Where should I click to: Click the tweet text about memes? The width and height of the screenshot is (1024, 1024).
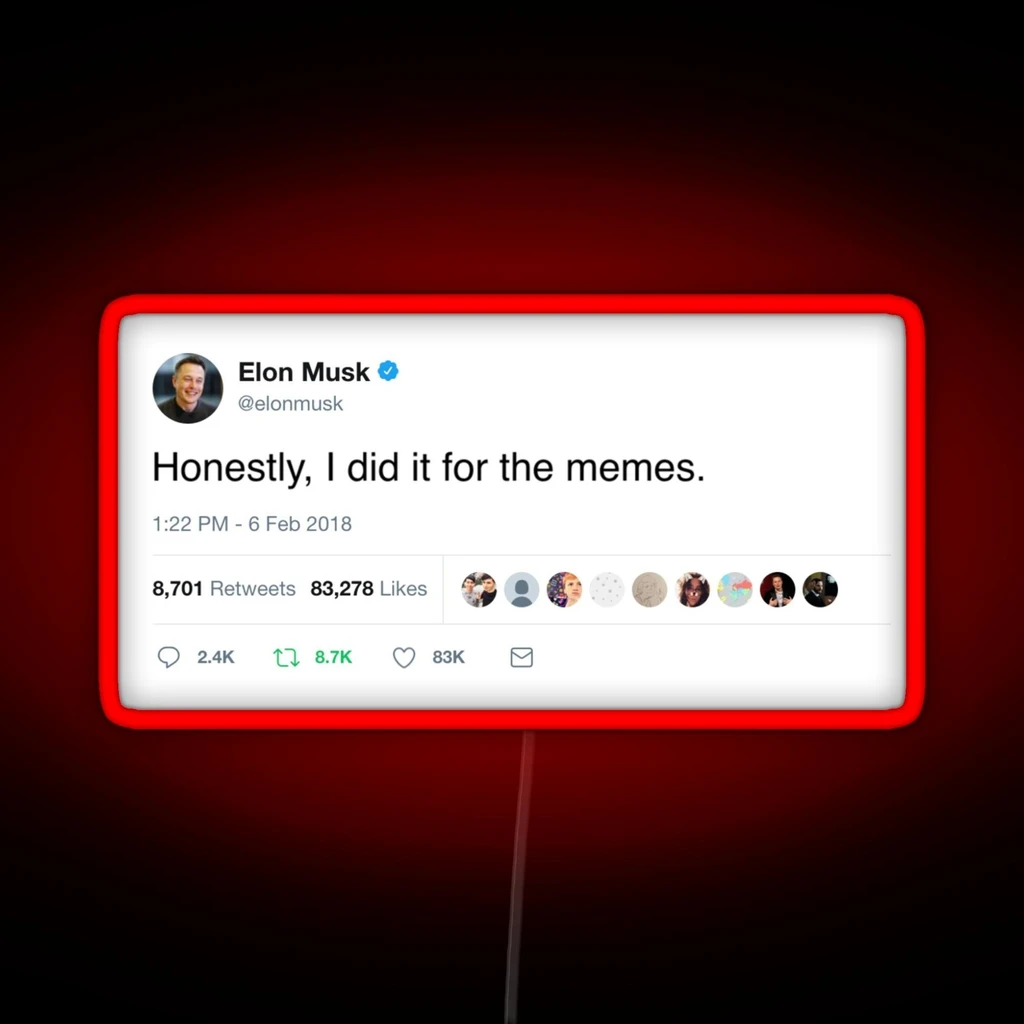click(428, 468)
